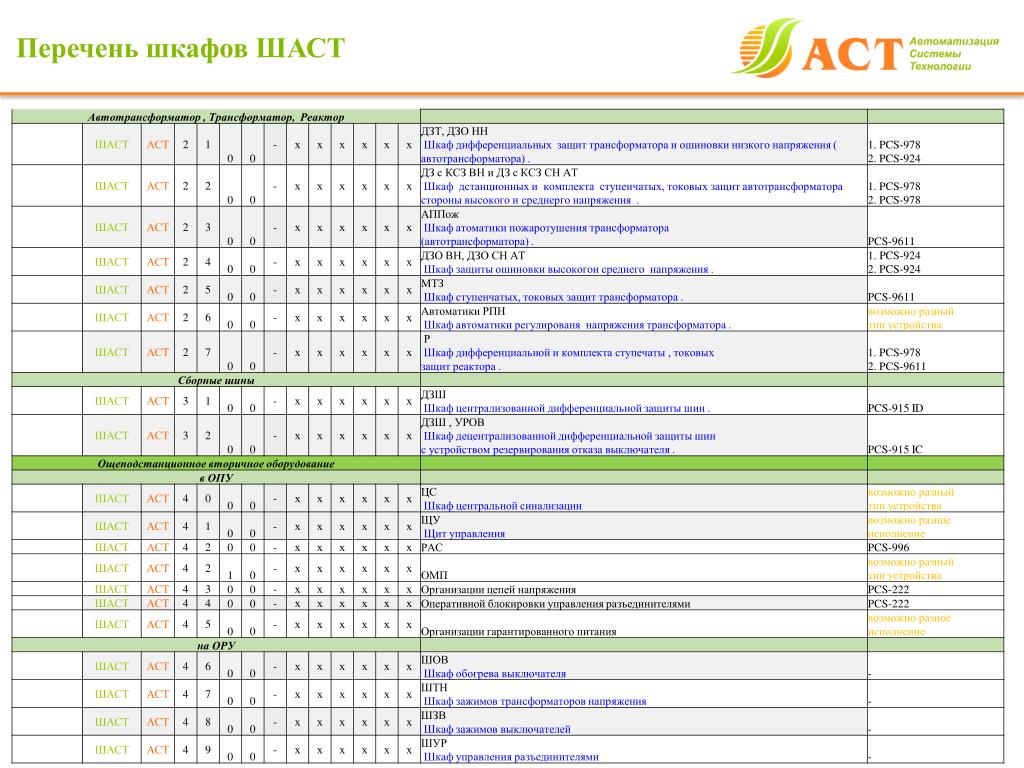This screenshot has height=768, width=1024.
Task: Click the 'ШЗВ' cell
Action: tap(433, 715)
